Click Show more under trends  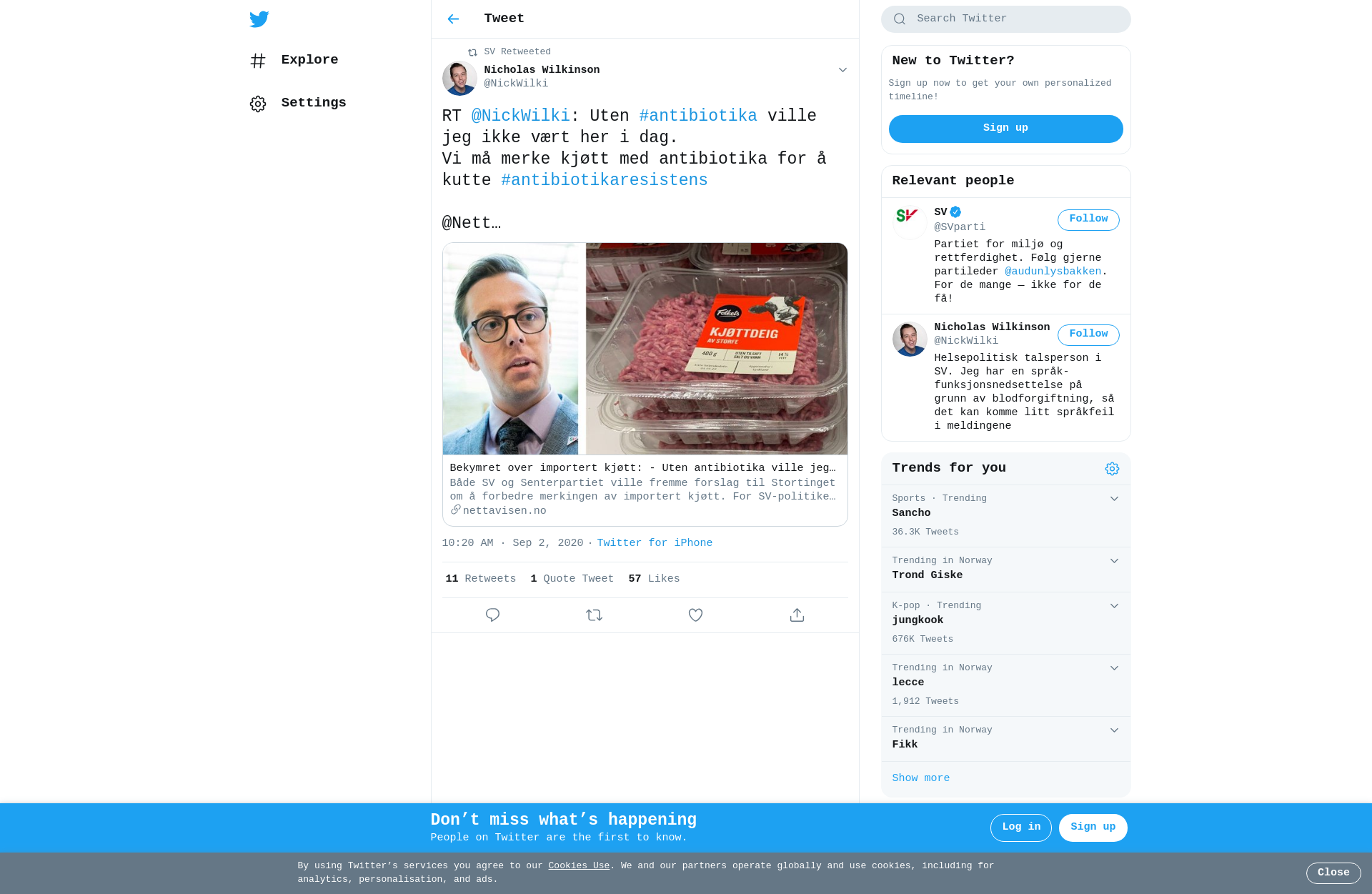coord(921,778)
